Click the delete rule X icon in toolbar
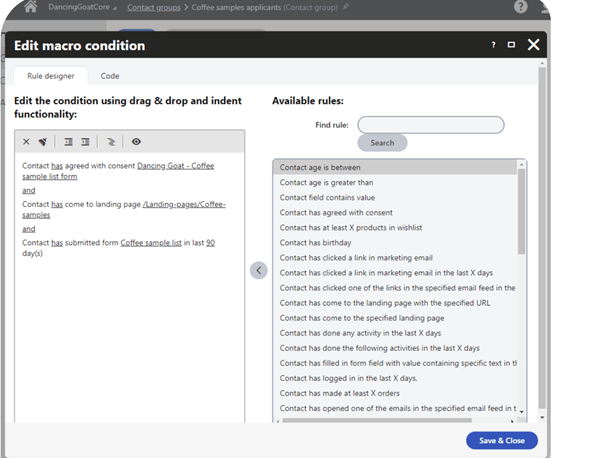Image resolution: width=611 pixels, height=458 pixels. click(x=26, y=142)
